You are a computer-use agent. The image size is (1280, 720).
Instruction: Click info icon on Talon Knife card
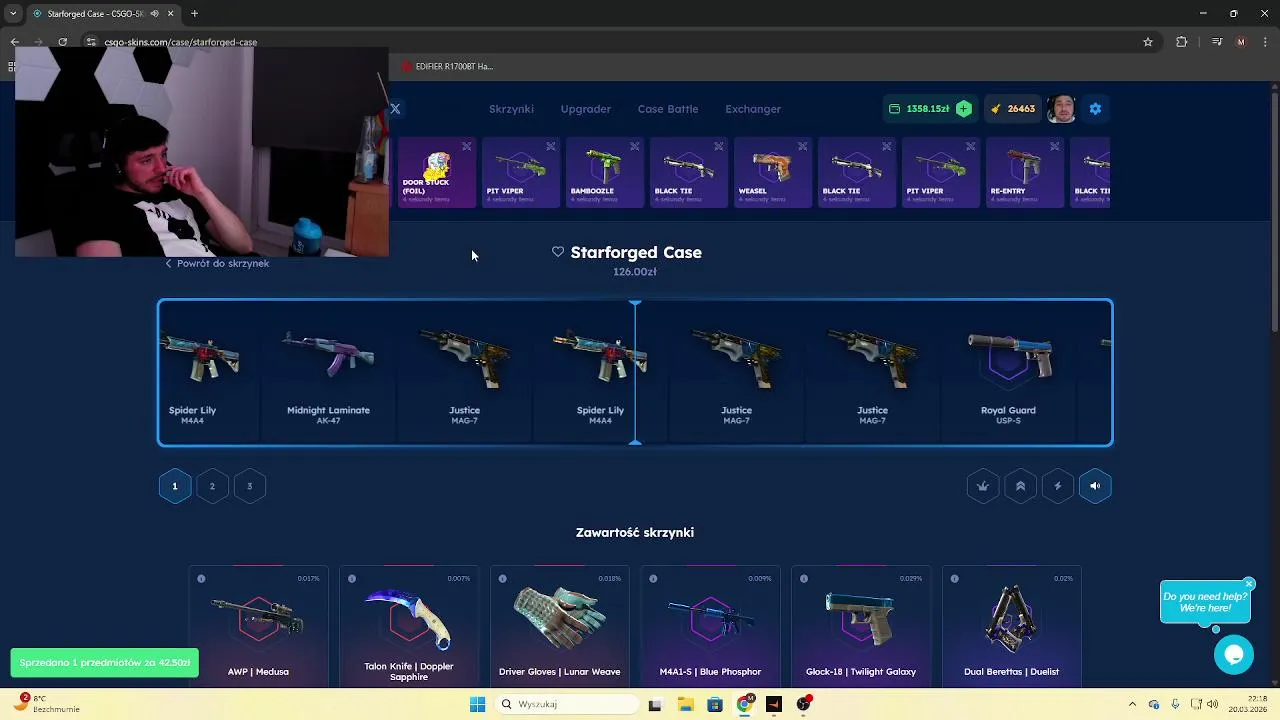(352, 579)
